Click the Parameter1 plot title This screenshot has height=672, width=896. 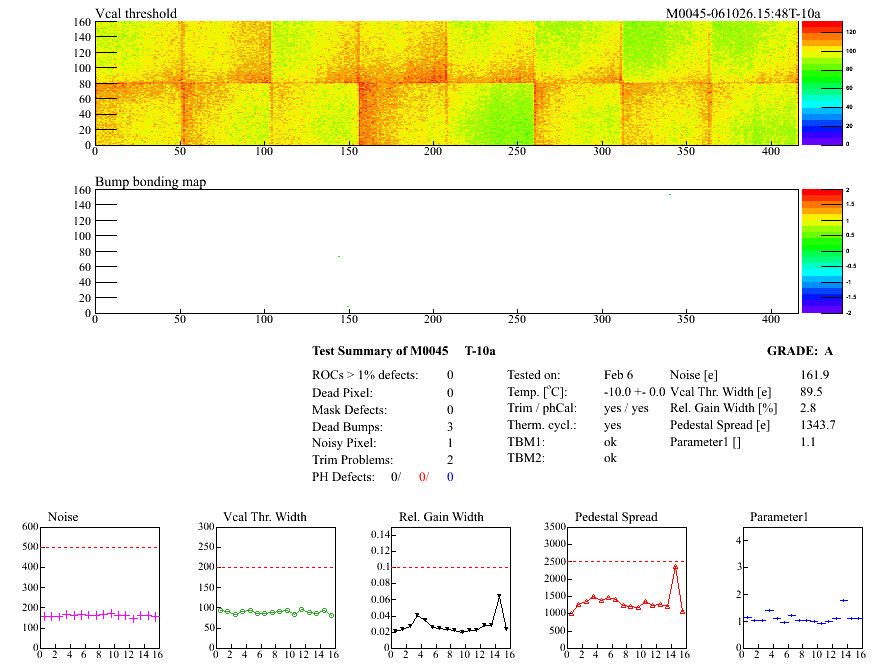778,517
